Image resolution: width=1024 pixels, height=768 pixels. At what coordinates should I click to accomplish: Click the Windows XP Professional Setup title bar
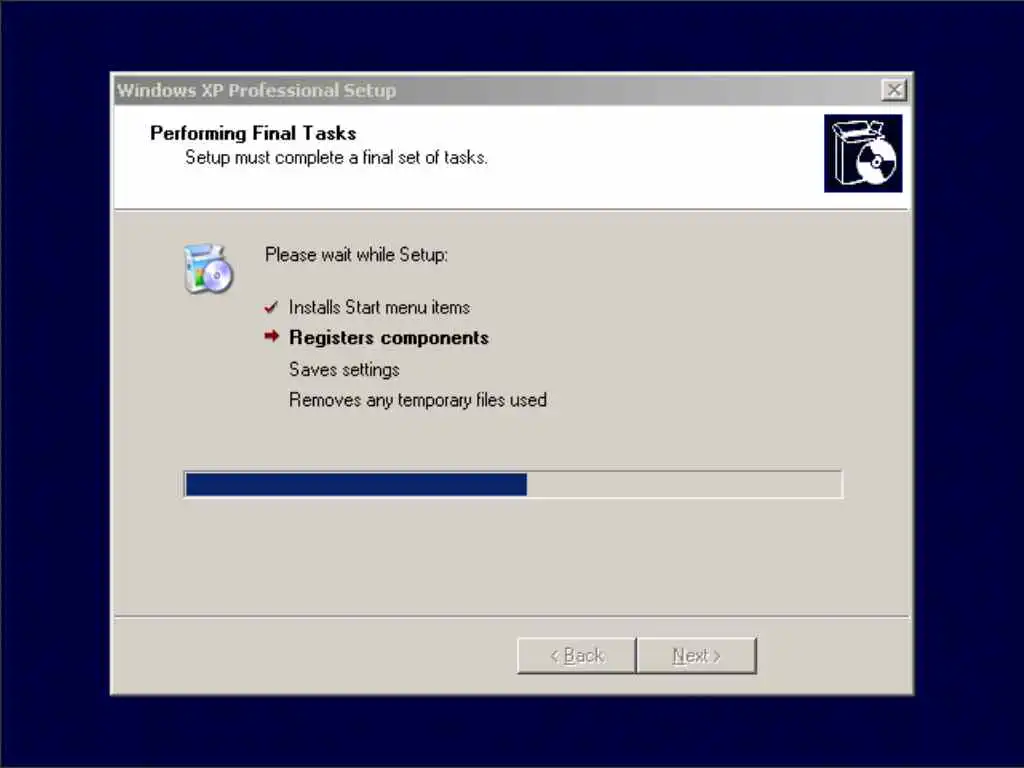point(496,90)
